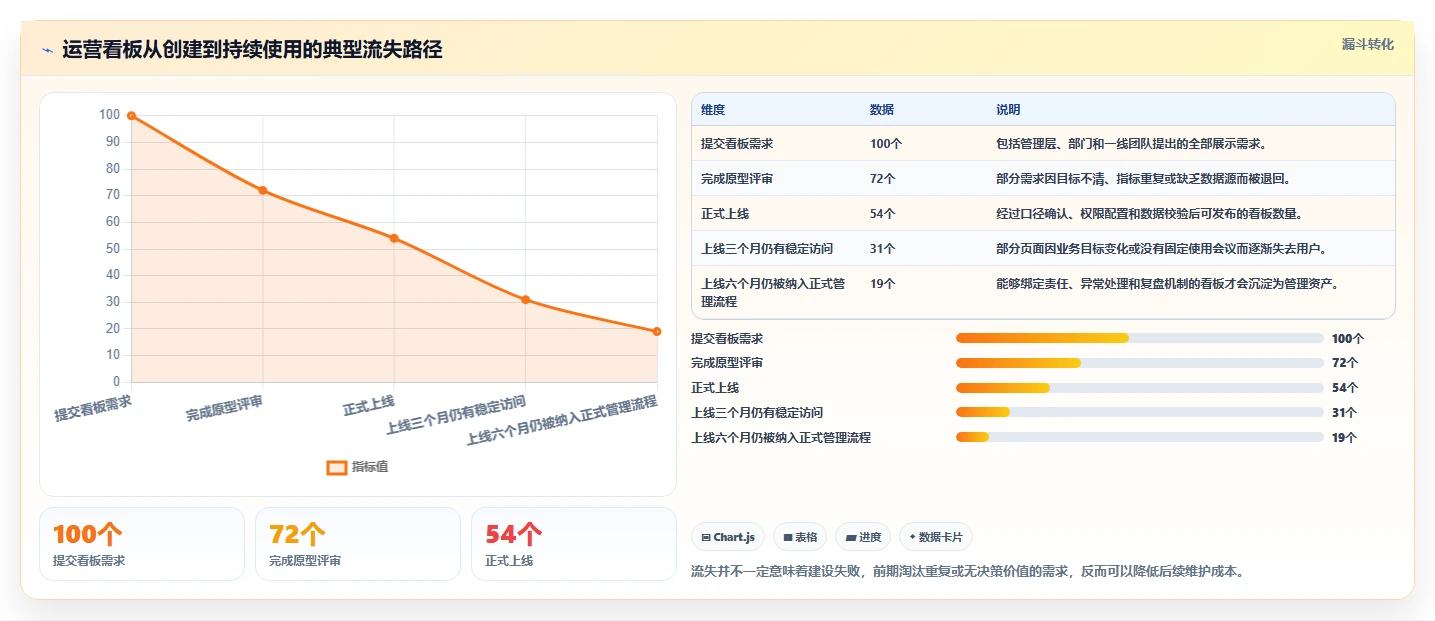The image size is (1435, 621).
Task: Click the 漏斗转化 label in header
Action: click(x=1367, y=44)
